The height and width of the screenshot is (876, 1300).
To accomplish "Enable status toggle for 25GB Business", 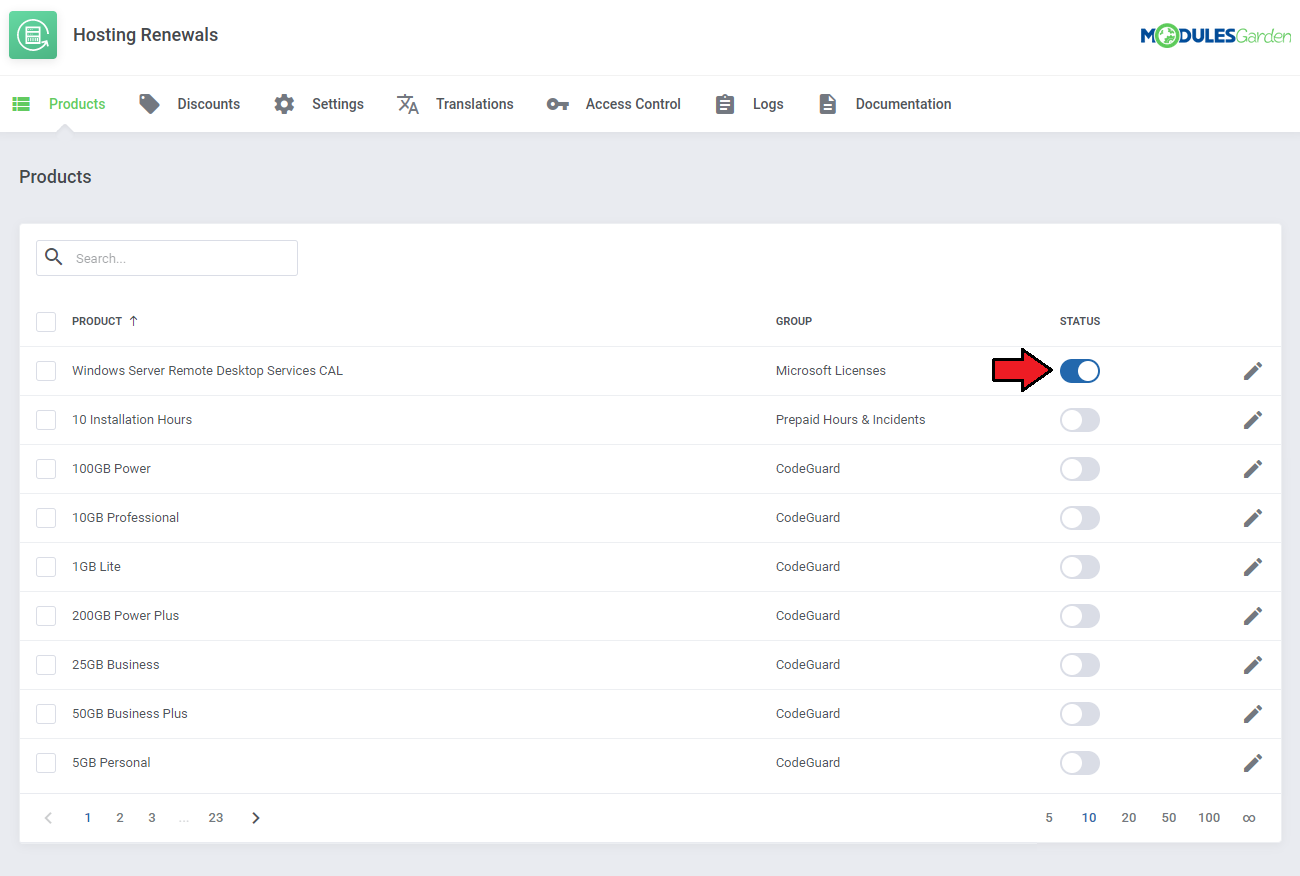I will [1080, 665].
